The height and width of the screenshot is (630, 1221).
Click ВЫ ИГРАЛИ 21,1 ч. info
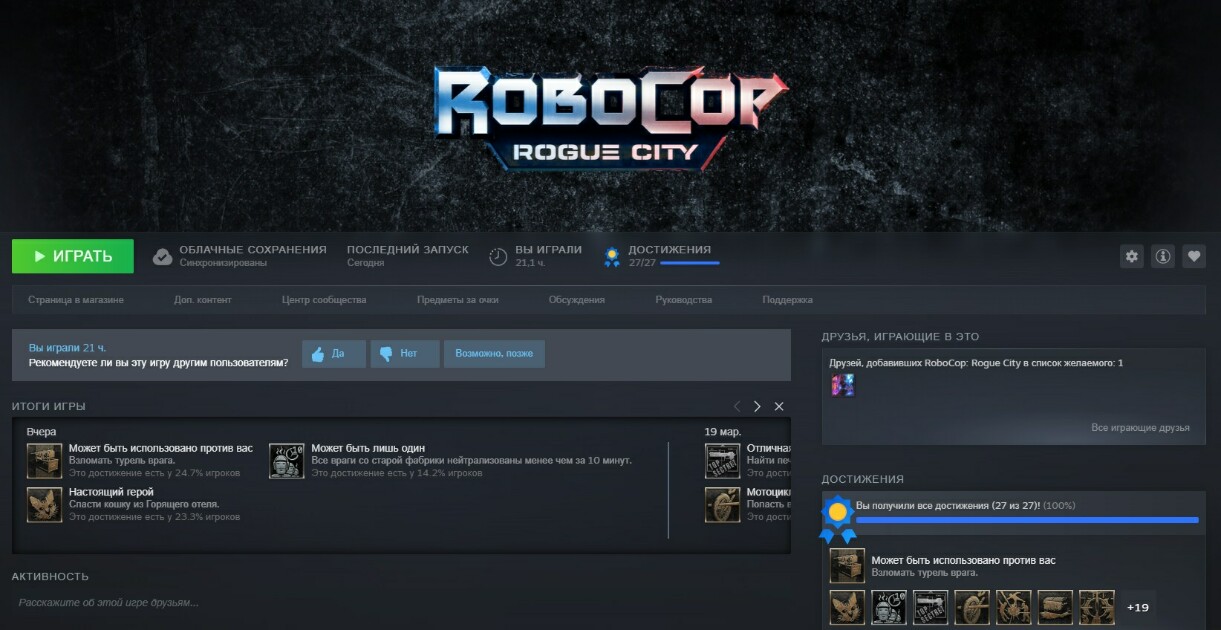pyautogui.click(x=548, y=256)
